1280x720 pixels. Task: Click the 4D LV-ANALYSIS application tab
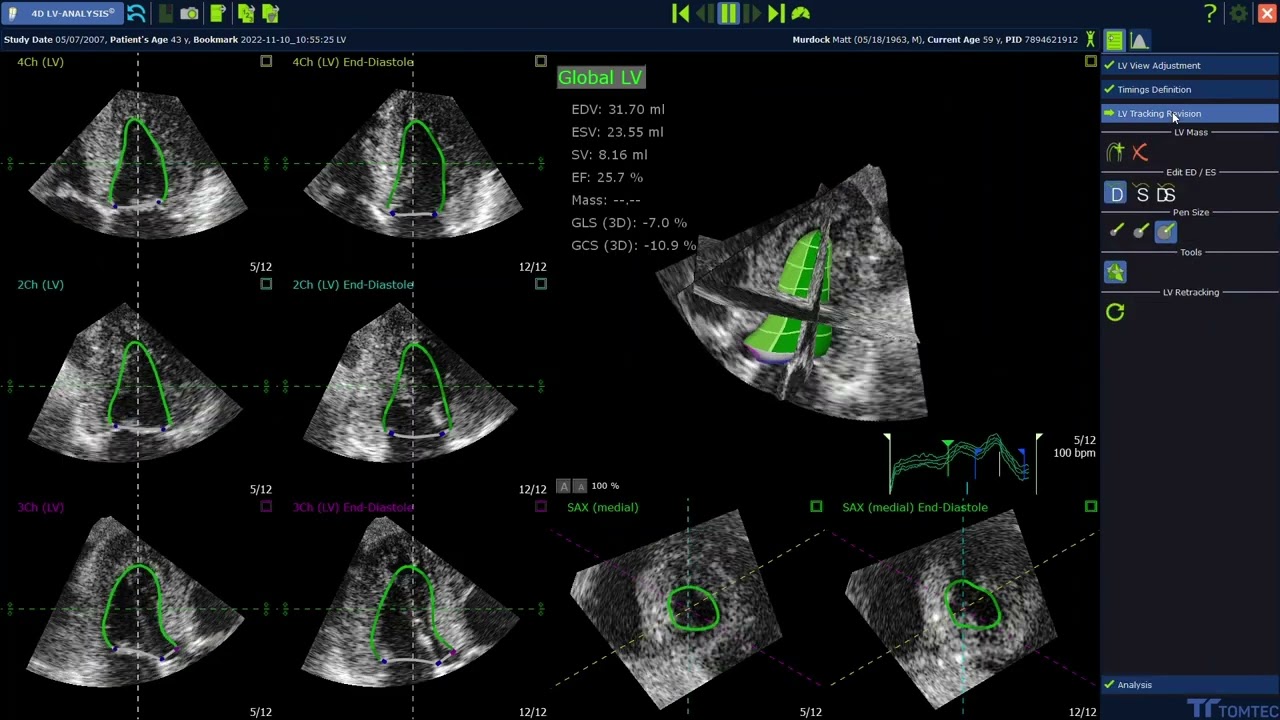63,14
